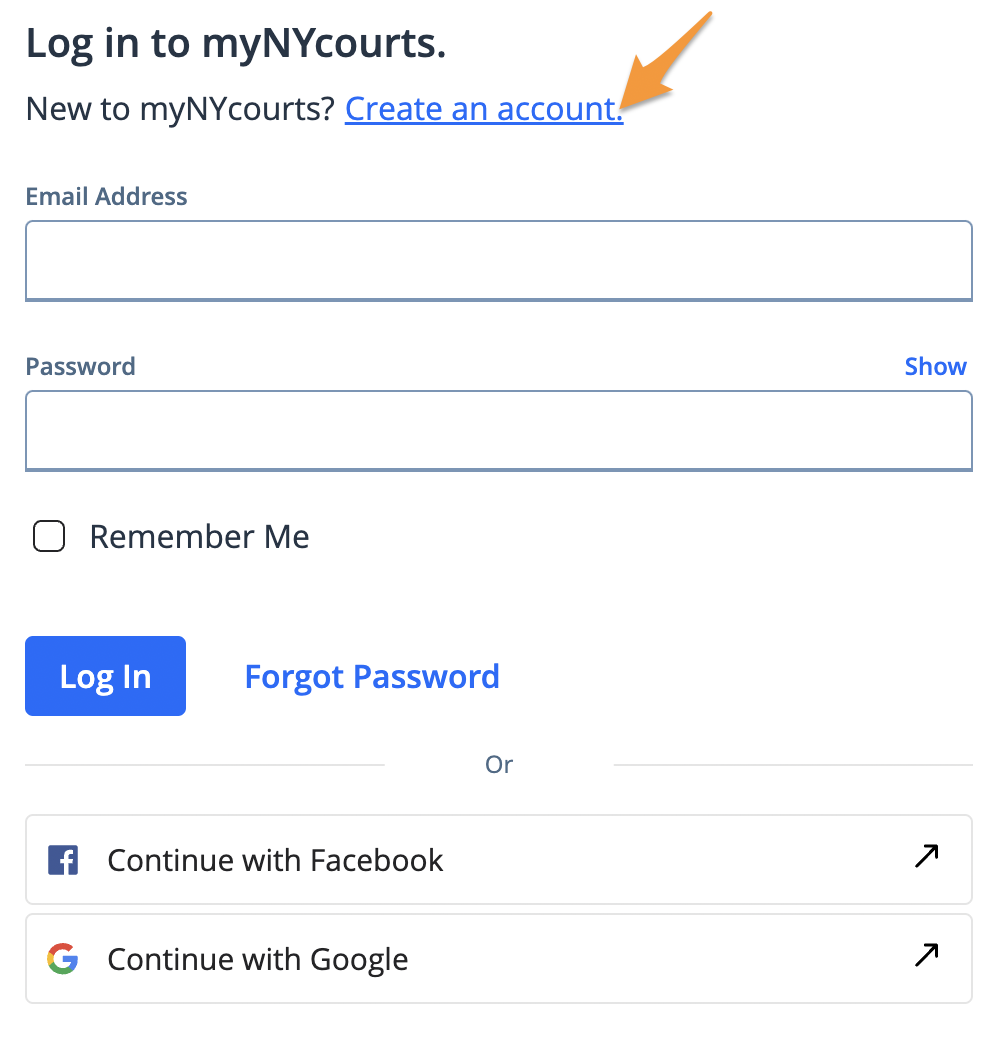
Task: Click the Facebook logo icon
Action: tap(63, 860)
